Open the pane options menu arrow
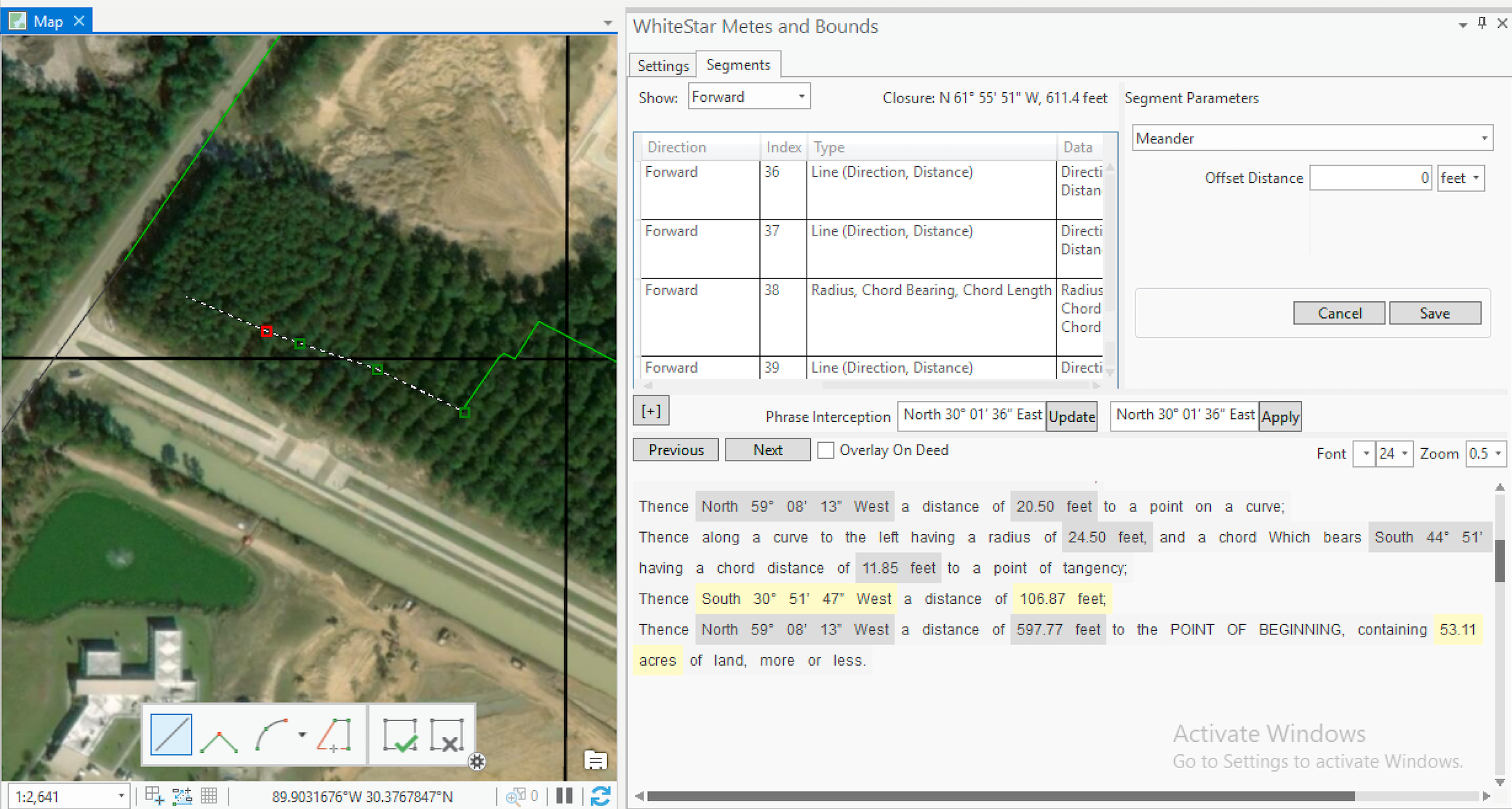This screenshot has width=1512, height=809. [x=1462, y=25]
